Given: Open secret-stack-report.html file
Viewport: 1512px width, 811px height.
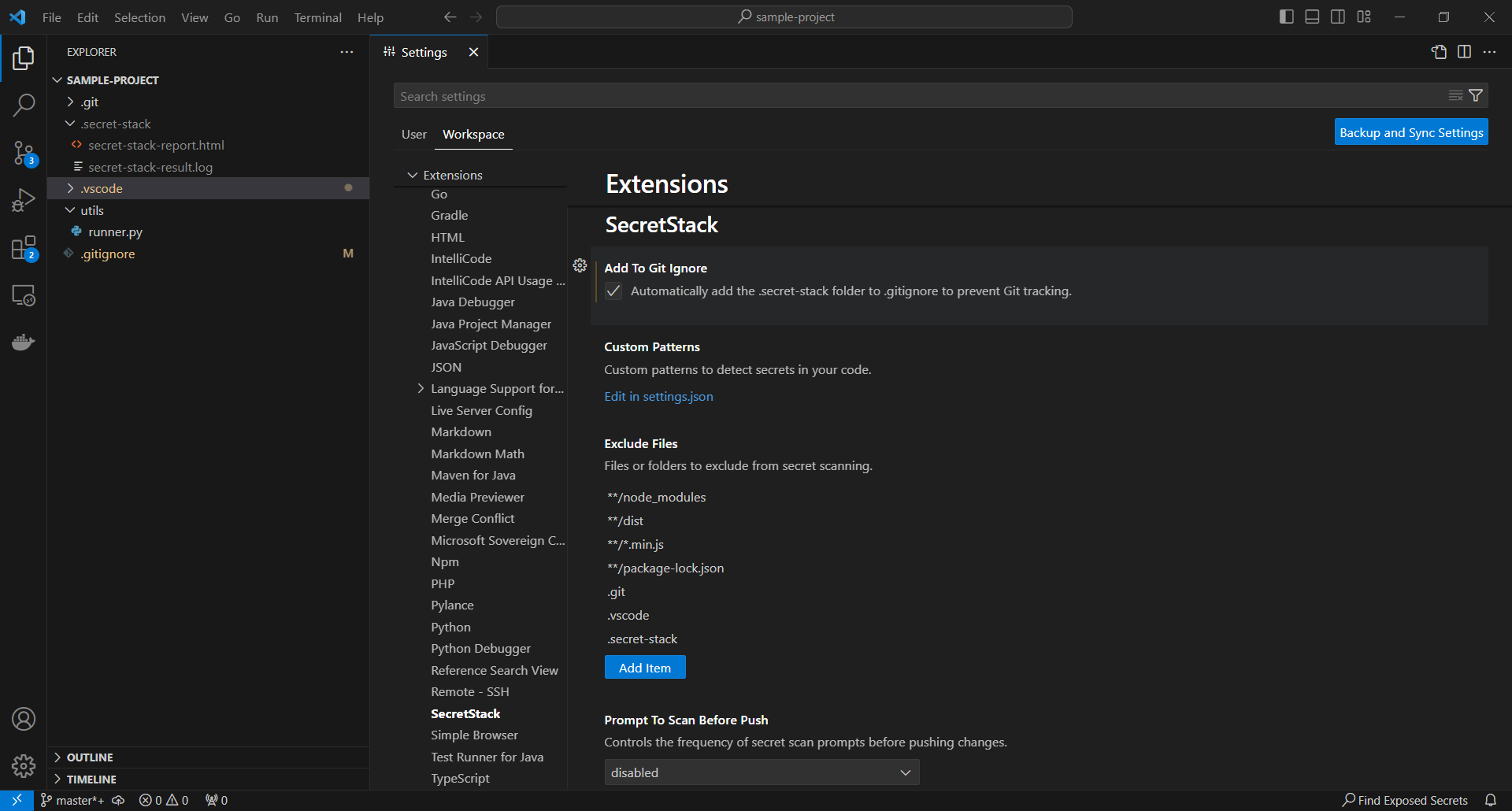Looking at the screenshot, I should coord(208,145).
